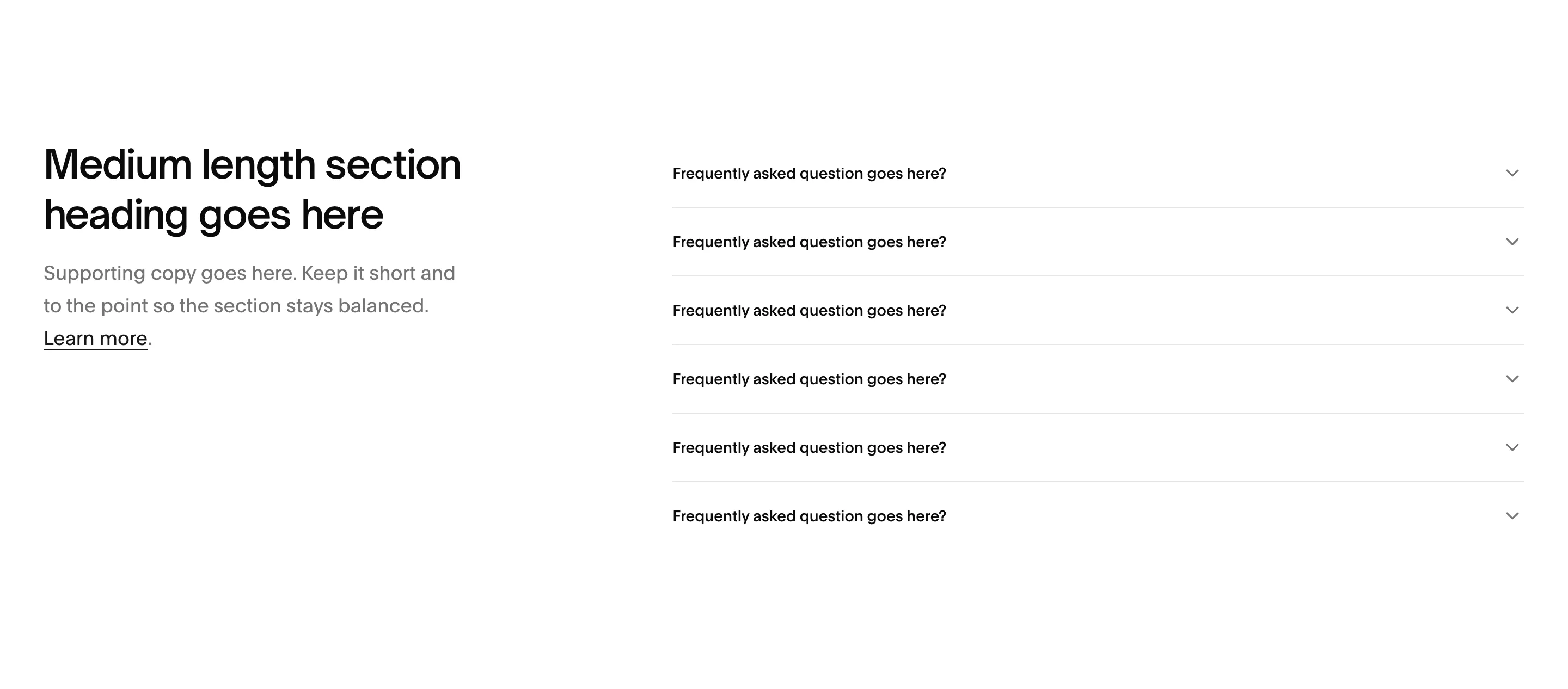Click the 'Medium length section' heading line

(252, 165)
